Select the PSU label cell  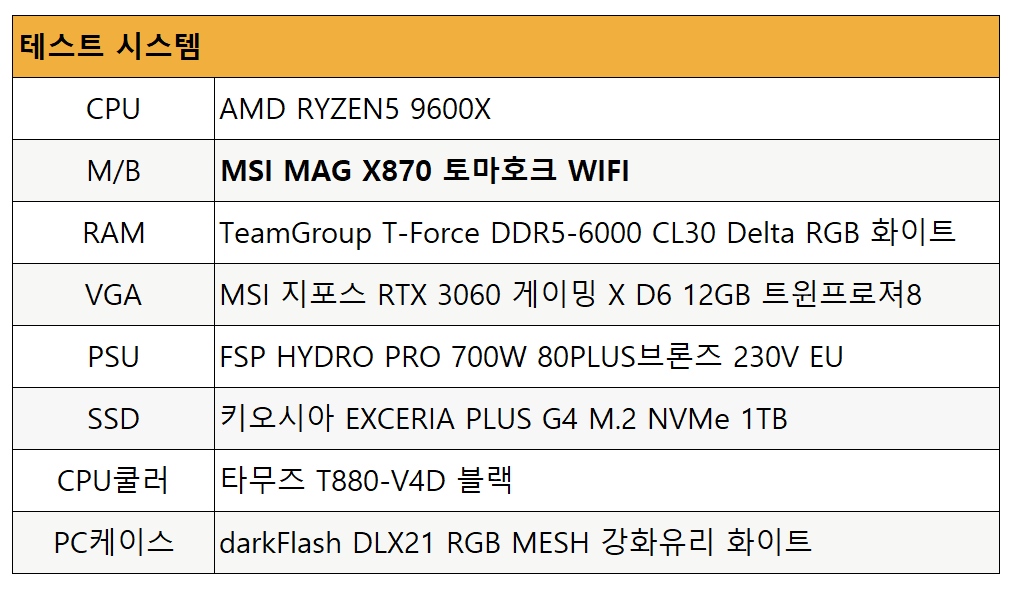click(x=113, y=357)
